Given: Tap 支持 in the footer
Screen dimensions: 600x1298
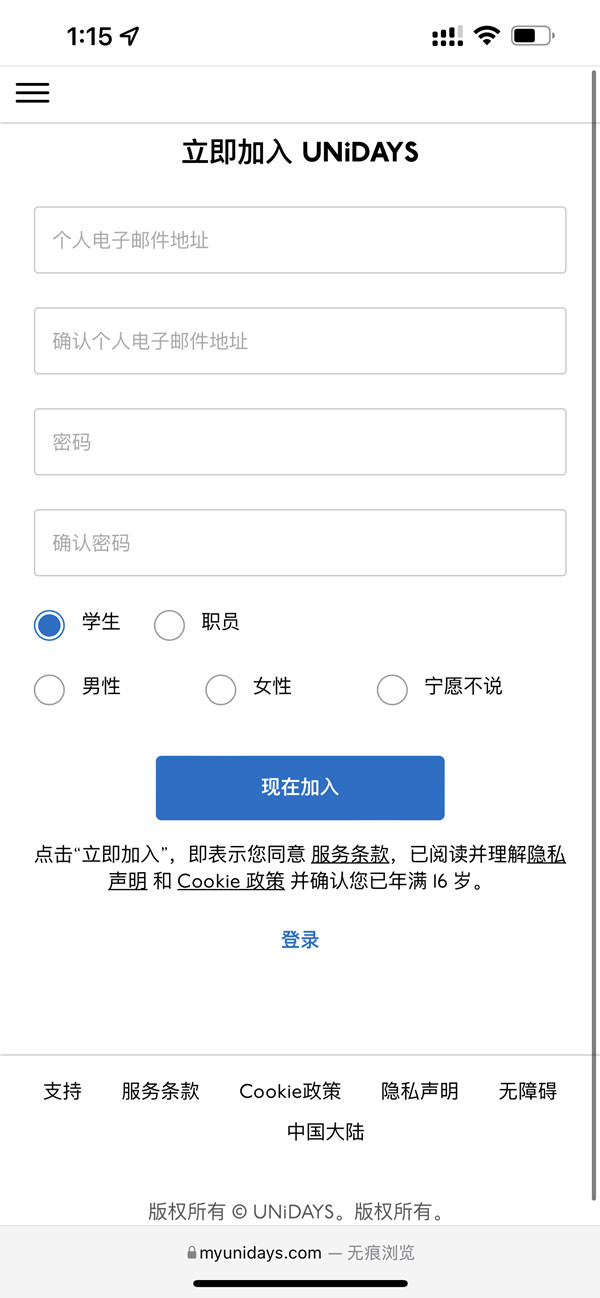Looking at the screenshot, I should pyautogui.click(x=63, y=1091).
